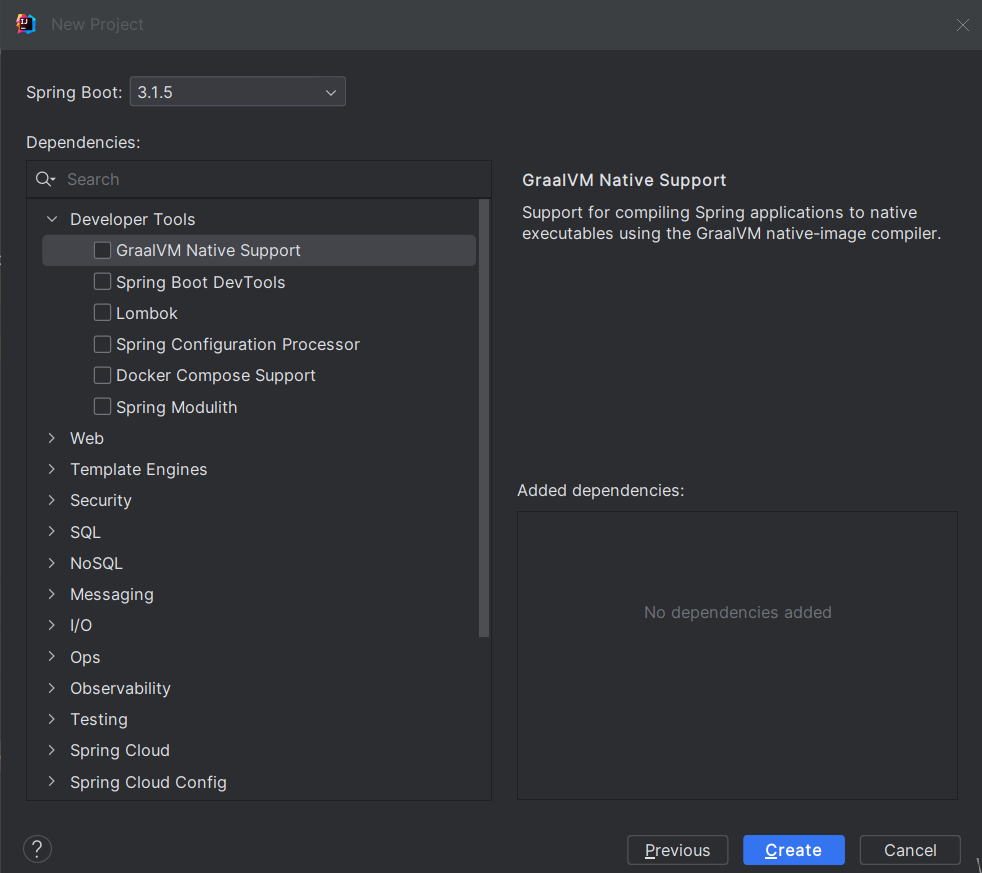Expand the Observability category

[52, 688]
